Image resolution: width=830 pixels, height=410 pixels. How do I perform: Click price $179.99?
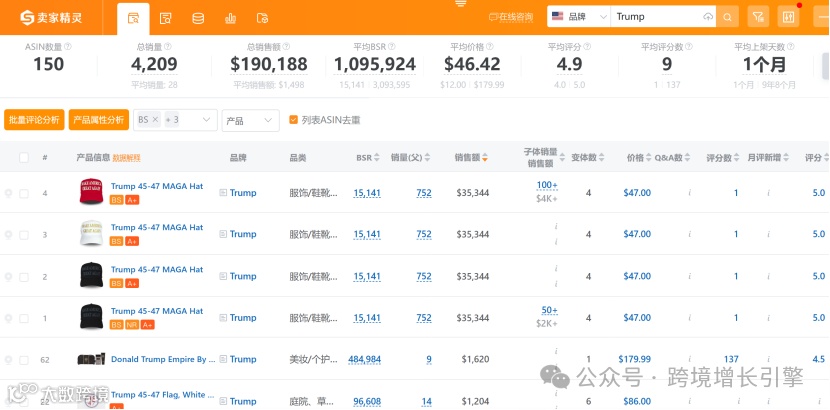click(x=635, y=359)
